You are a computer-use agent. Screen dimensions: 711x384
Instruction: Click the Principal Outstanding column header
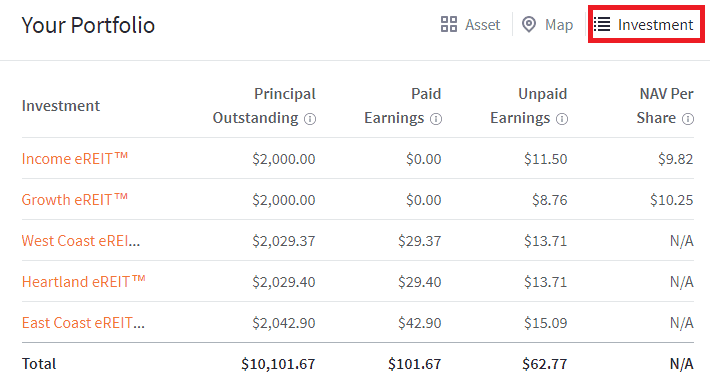pos(264,106)
